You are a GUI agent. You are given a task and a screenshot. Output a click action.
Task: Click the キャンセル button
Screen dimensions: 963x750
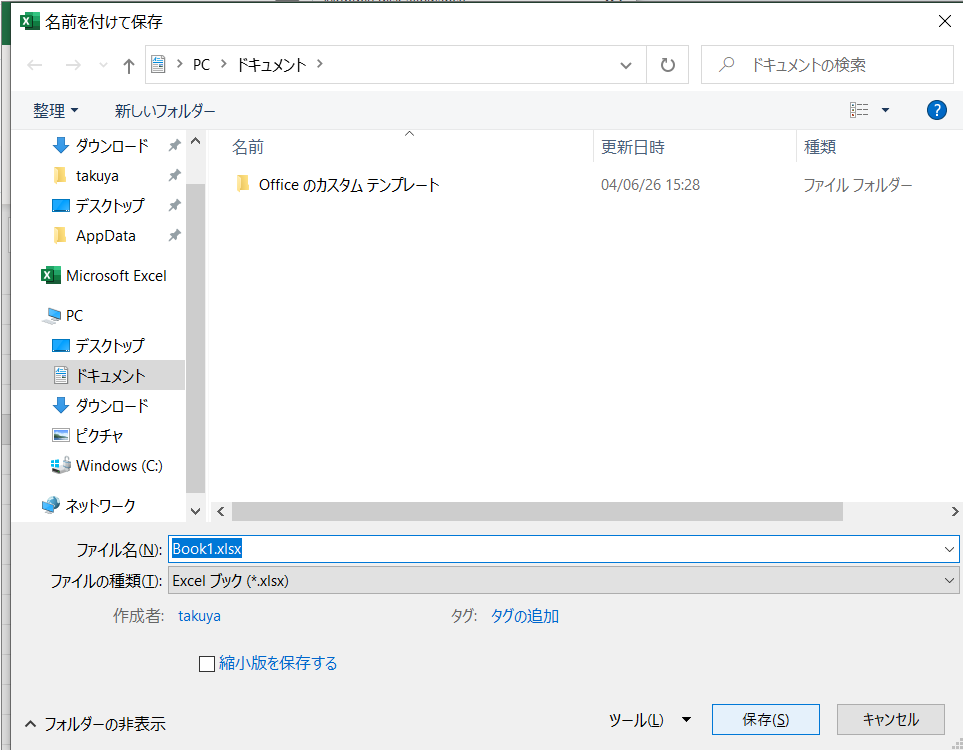point(891,719)
